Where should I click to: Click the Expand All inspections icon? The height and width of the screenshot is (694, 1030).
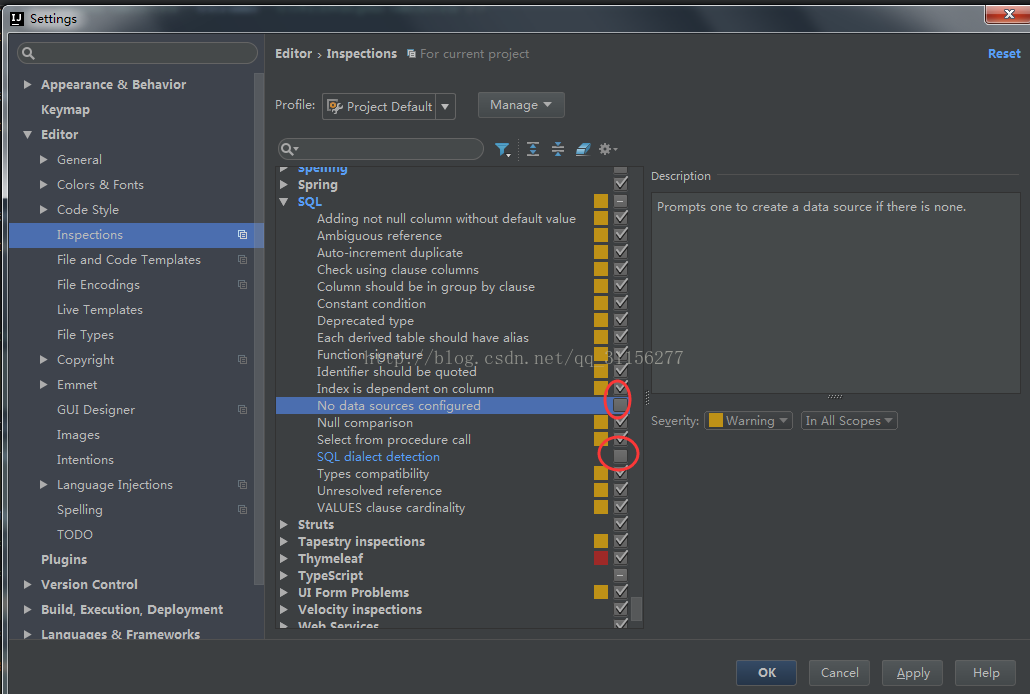[x=533, y=149]
